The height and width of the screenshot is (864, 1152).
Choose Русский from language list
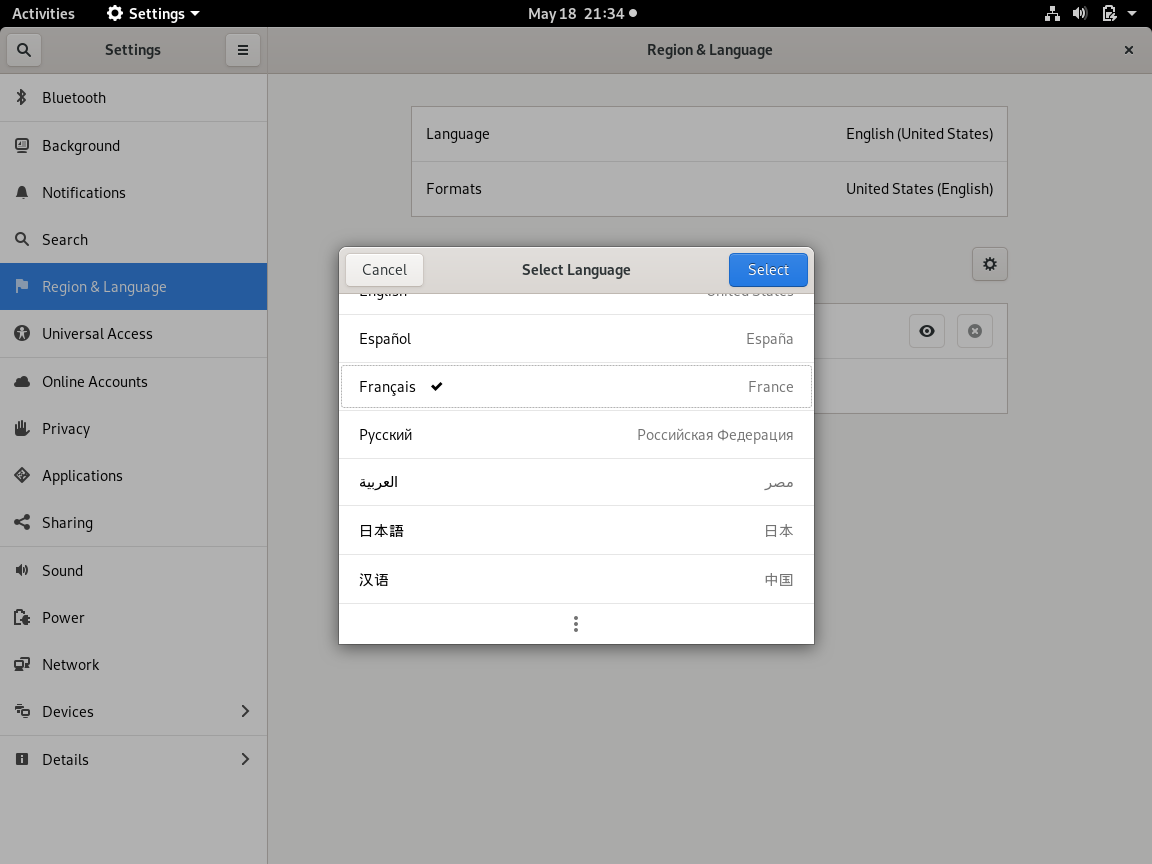click(x=576, y=435)
